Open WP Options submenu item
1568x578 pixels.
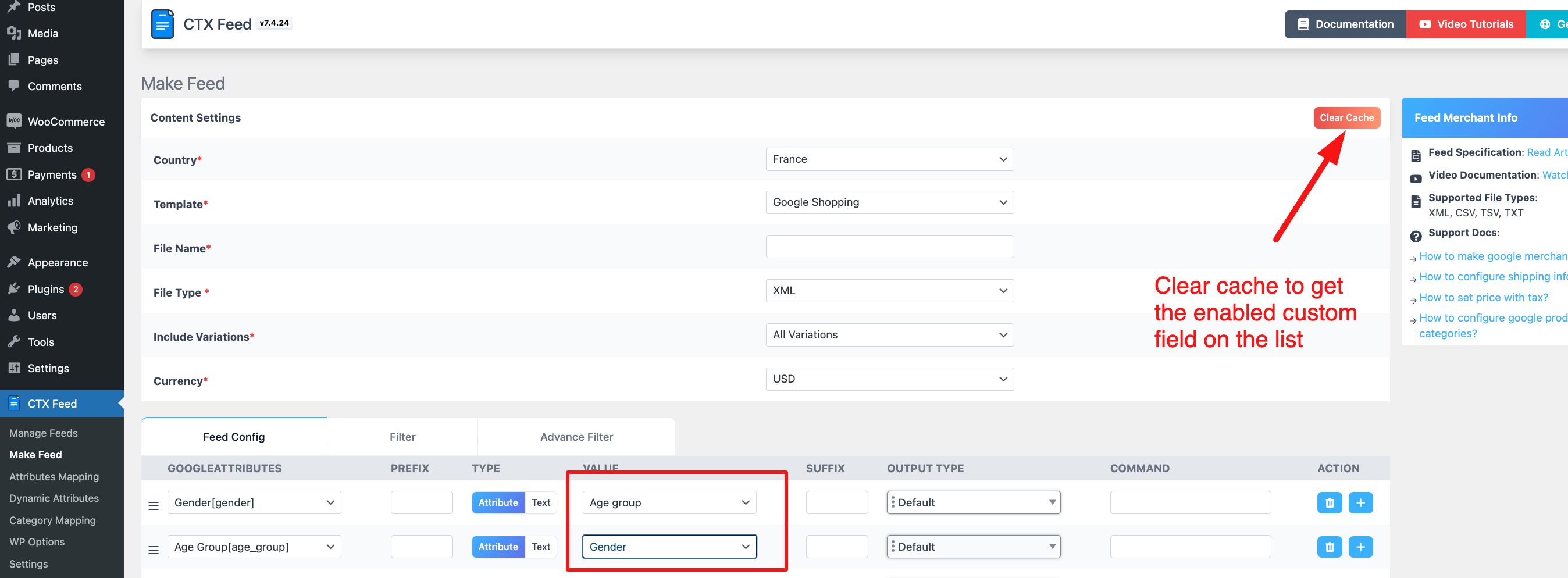click(37, 542)
